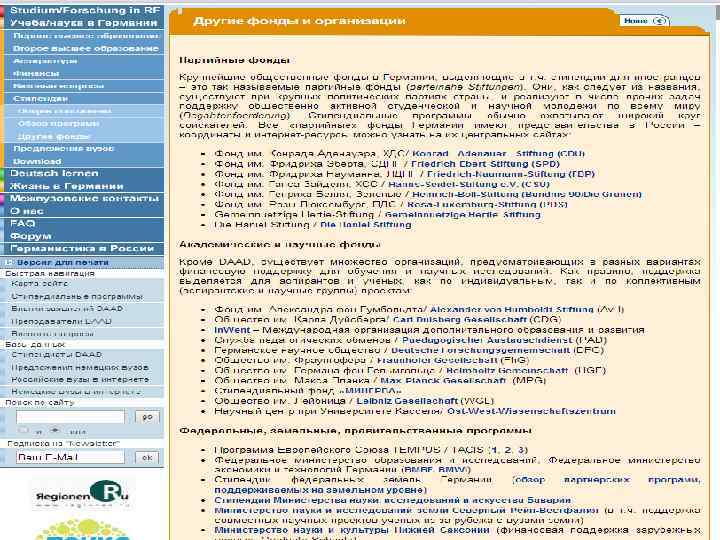Click the 'ok' newsletter subscribe button
Image resolution: width=720 pixels, height=540 pixels.
pos(147,457)
